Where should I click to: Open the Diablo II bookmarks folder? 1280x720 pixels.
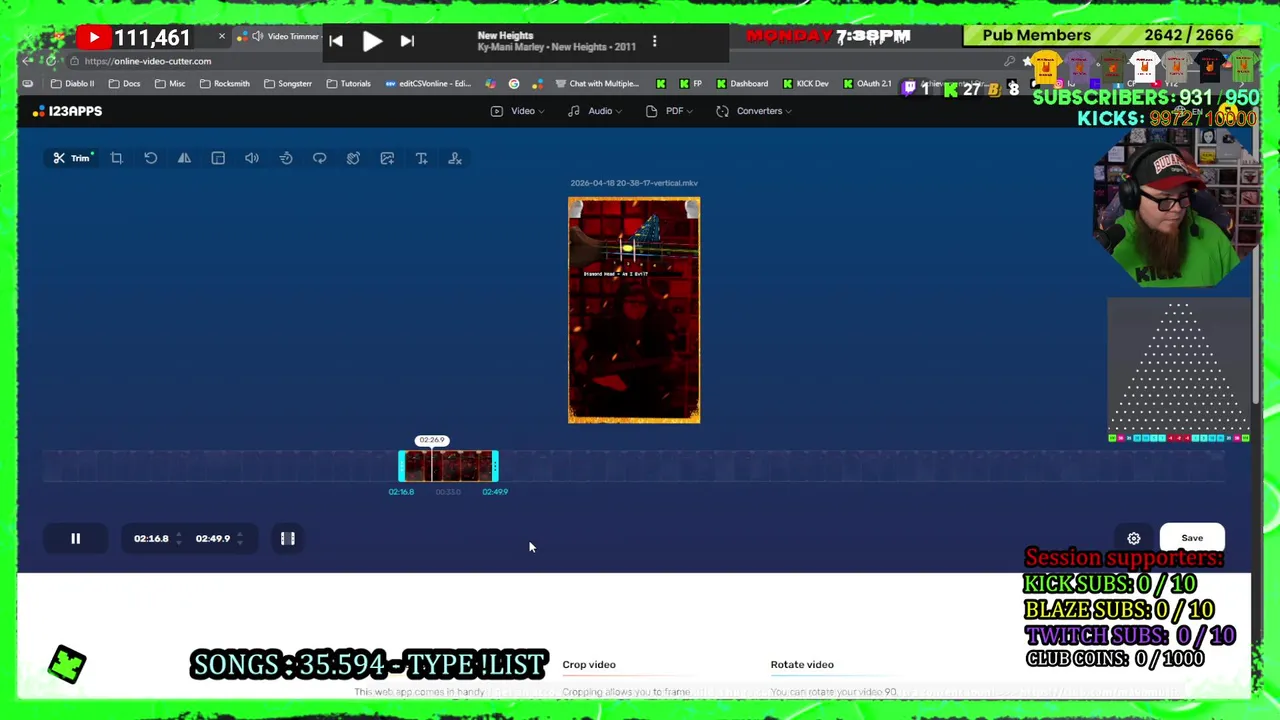[72, 84]
